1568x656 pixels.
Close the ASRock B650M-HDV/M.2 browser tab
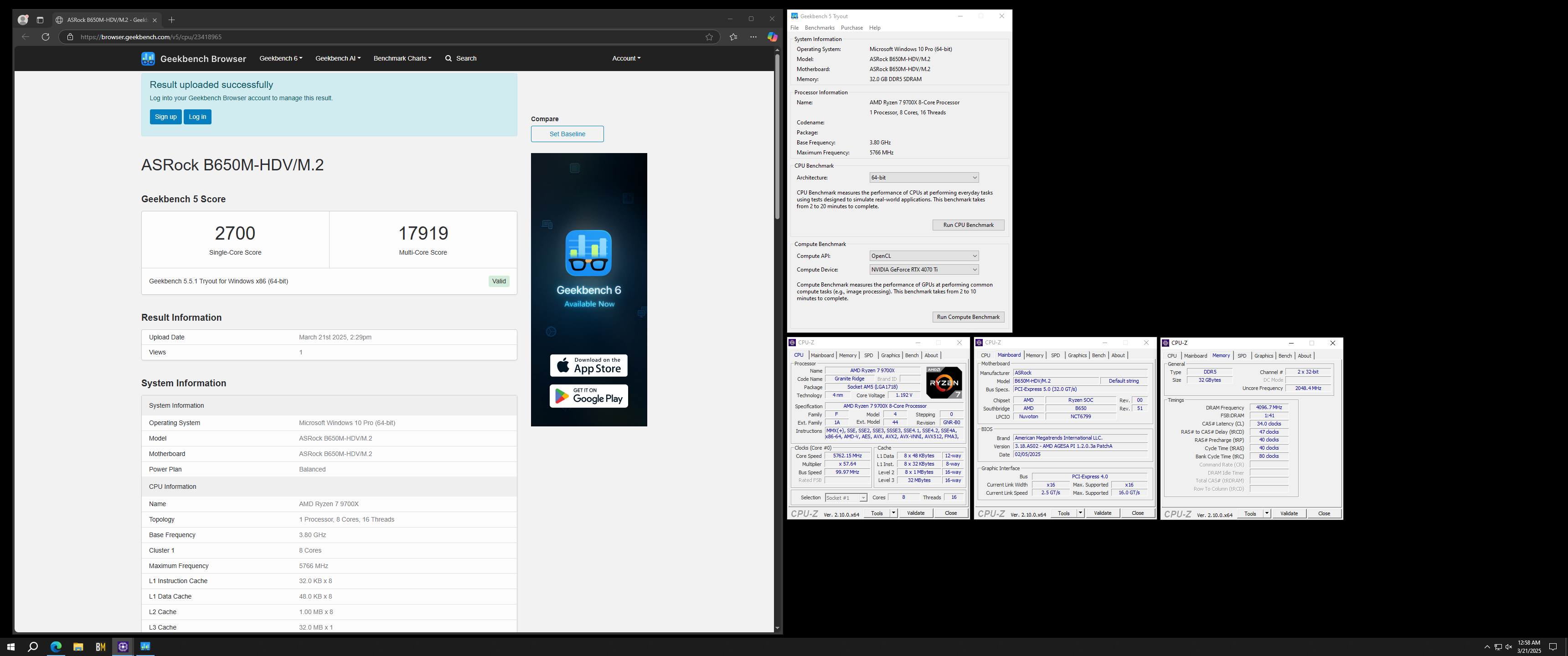coord(155,20)
